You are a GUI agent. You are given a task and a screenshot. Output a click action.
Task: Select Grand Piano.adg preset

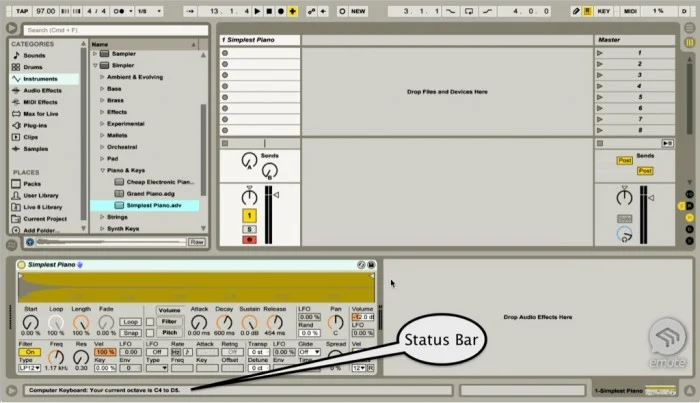tap(150, 194)
